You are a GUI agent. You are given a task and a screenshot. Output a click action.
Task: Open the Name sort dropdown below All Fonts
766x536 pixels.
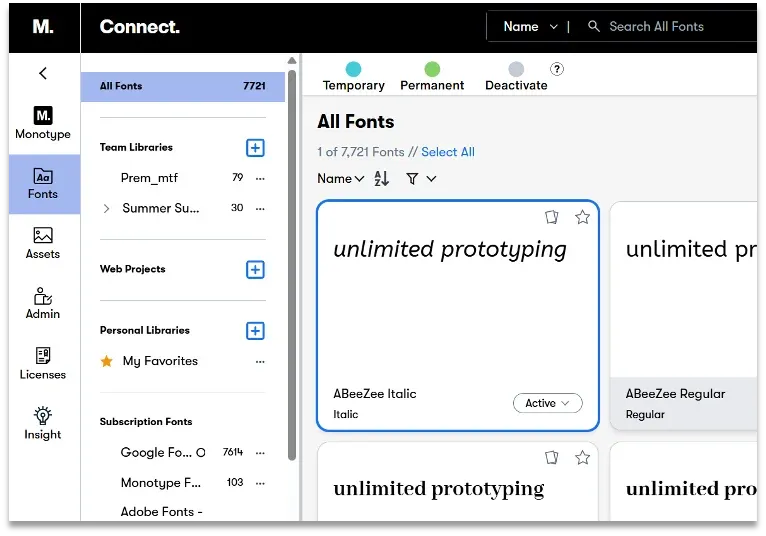click(340, 178)
